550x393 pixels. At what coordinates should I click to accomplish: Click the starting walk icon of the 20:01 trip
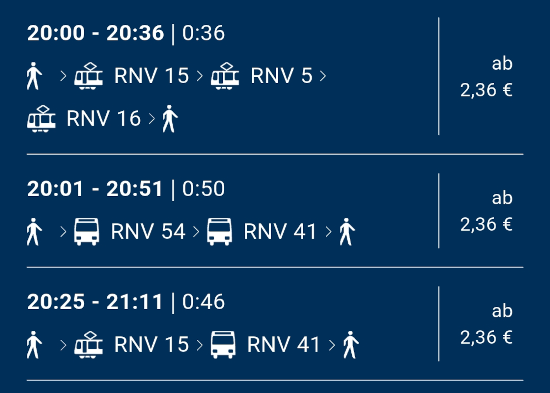[x=34, y=232]
